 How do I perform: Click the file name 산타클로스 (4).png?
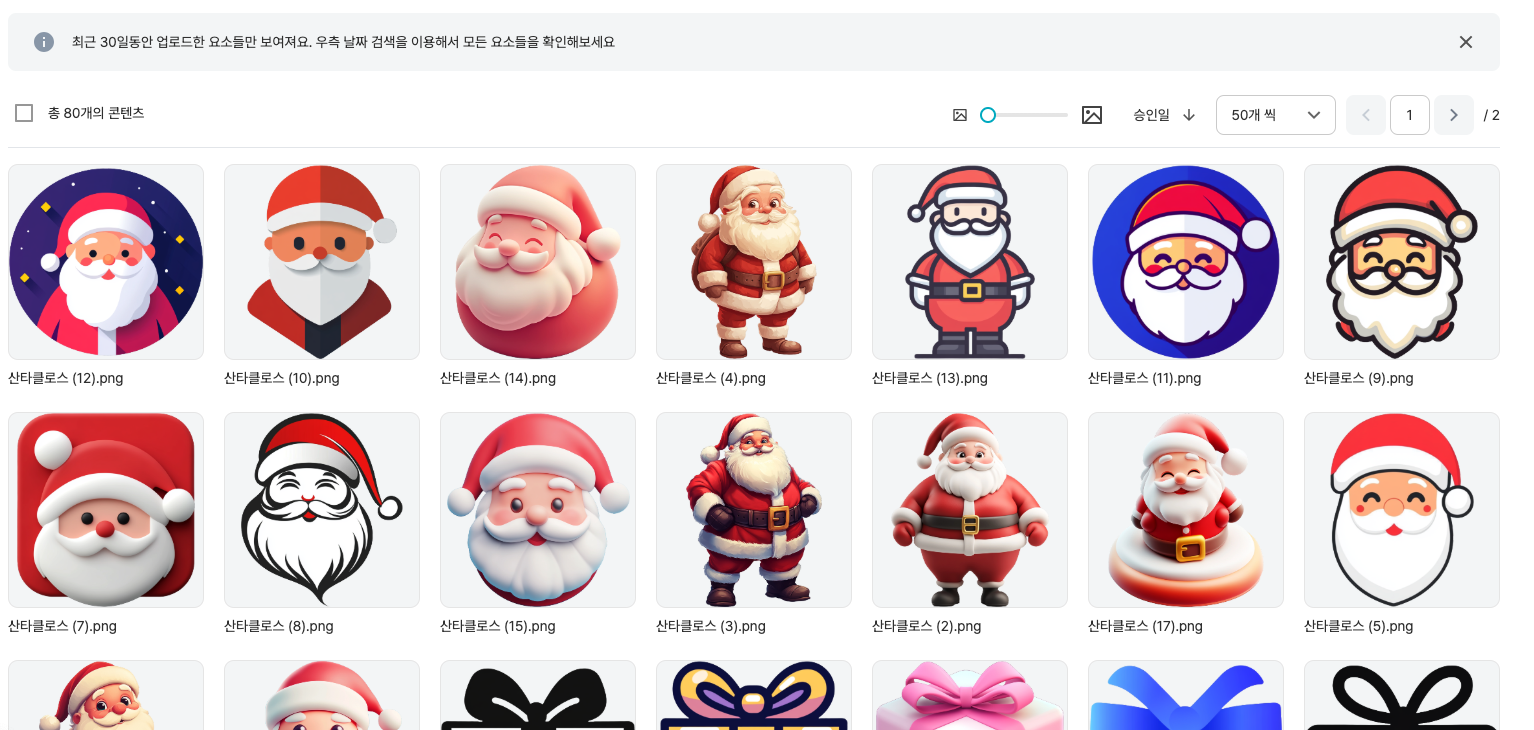[711, 378]
